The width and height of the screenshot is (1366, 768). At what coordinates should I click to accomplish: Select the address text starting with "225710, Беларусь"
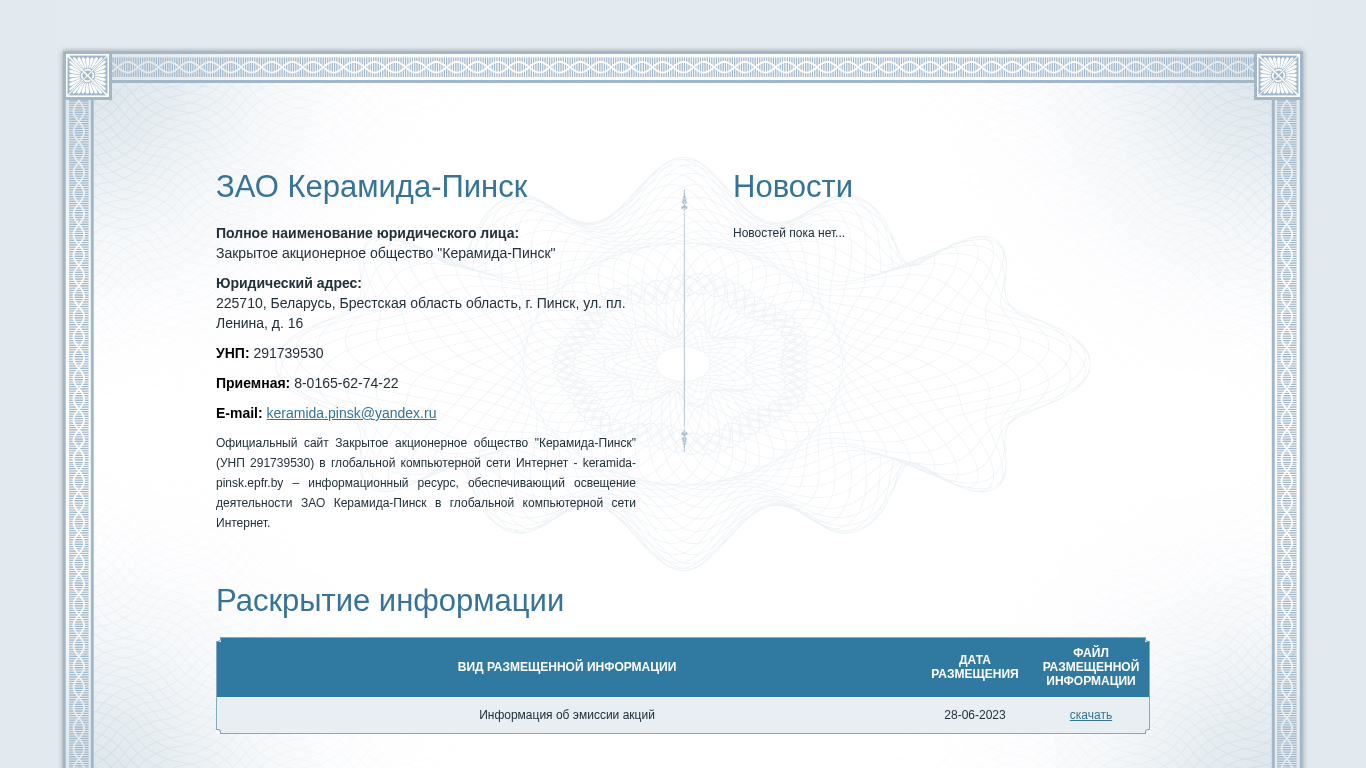(x=421, y=313)
